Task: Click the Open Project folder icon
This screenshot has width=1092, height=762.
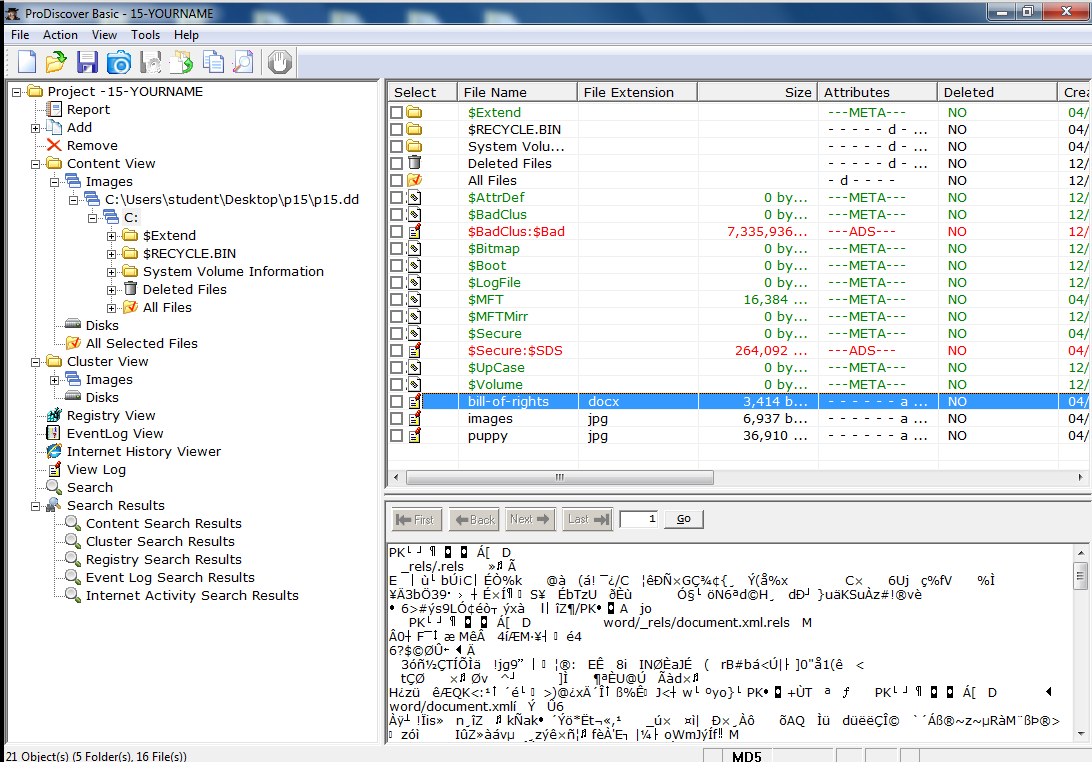Action: point(56,62)
